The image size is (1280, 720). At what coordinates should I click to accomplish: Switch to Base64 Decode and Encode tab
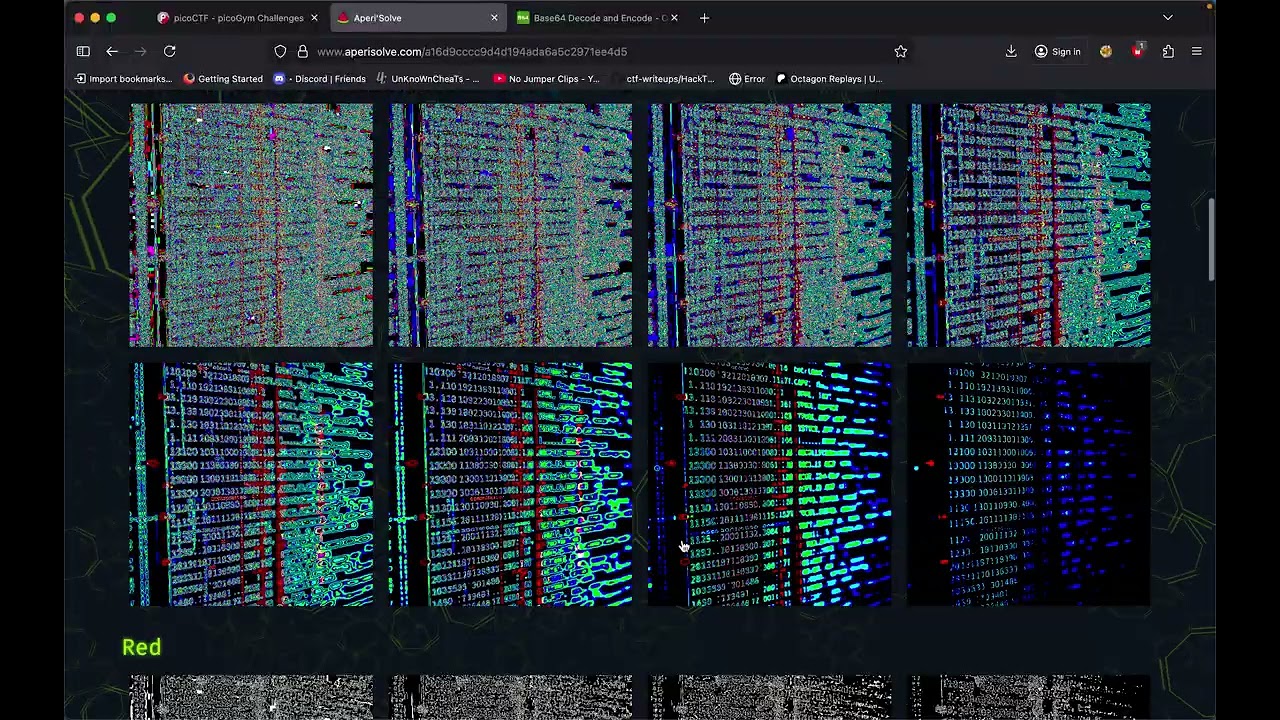[x=597, y=18]
